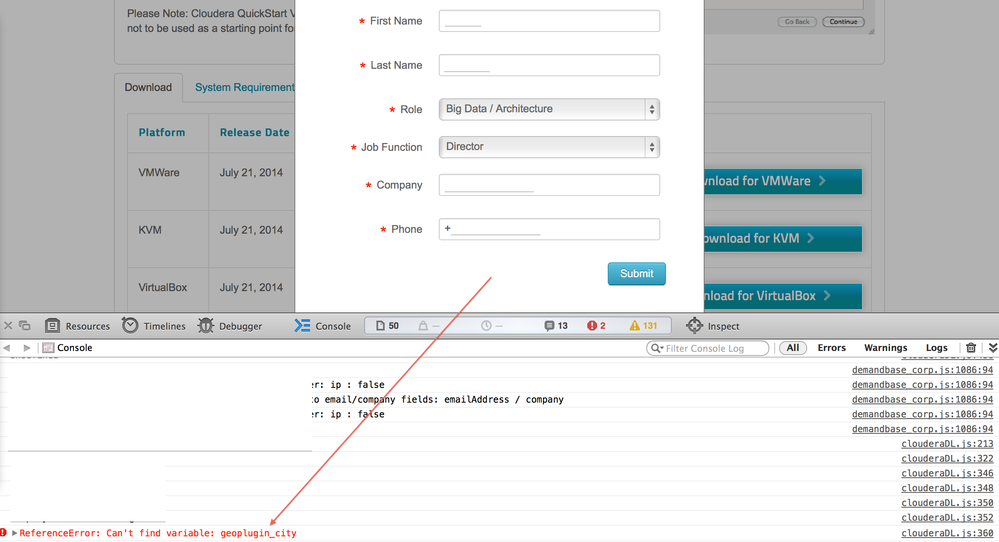Switch to the Console panel tab
The width and height of the screenshot is (999, 542).
tap(322, 325)
